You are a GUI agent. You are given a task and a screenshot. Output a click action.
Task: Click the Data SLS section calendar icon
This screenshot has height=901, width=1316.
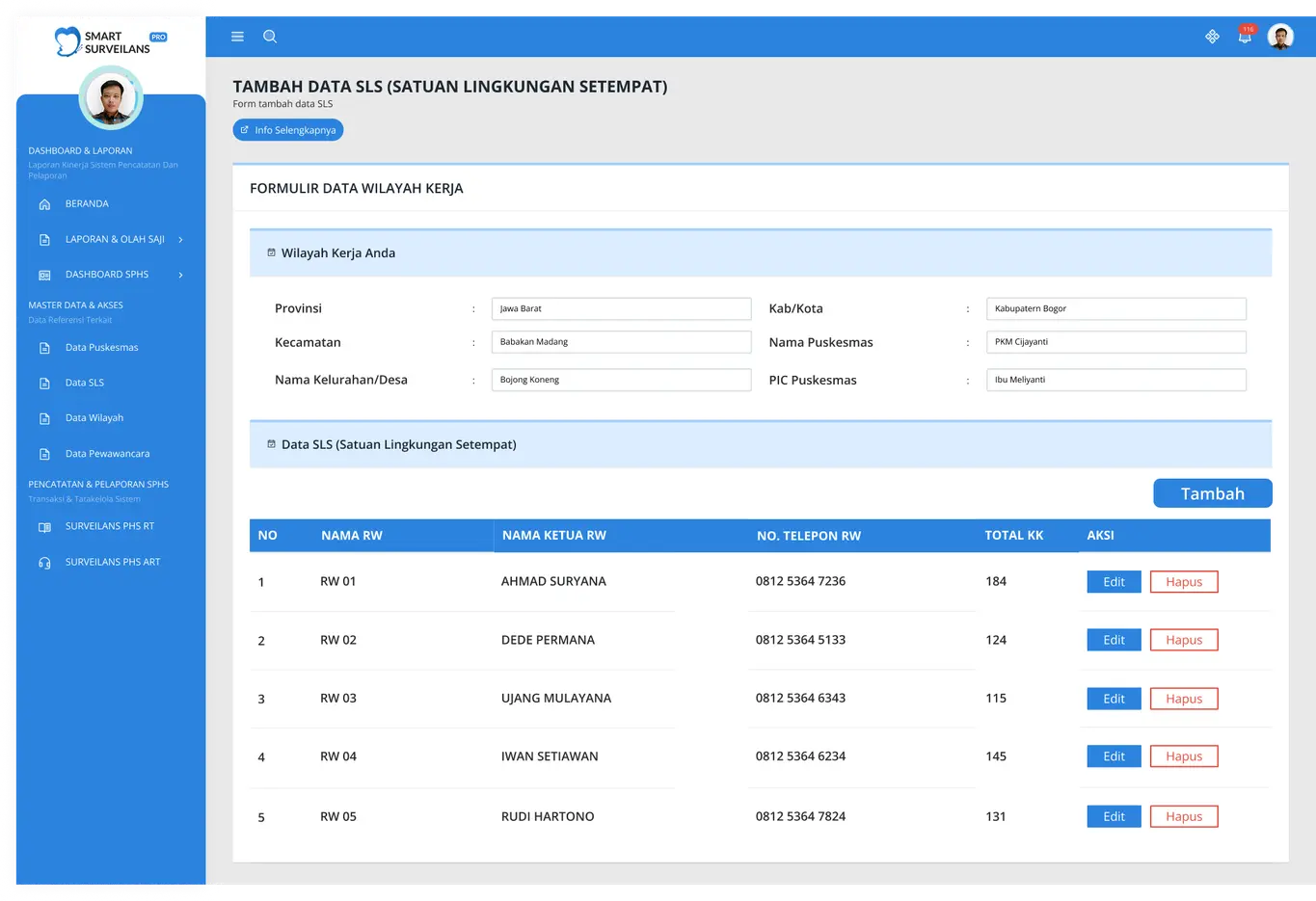click(271, 444)
